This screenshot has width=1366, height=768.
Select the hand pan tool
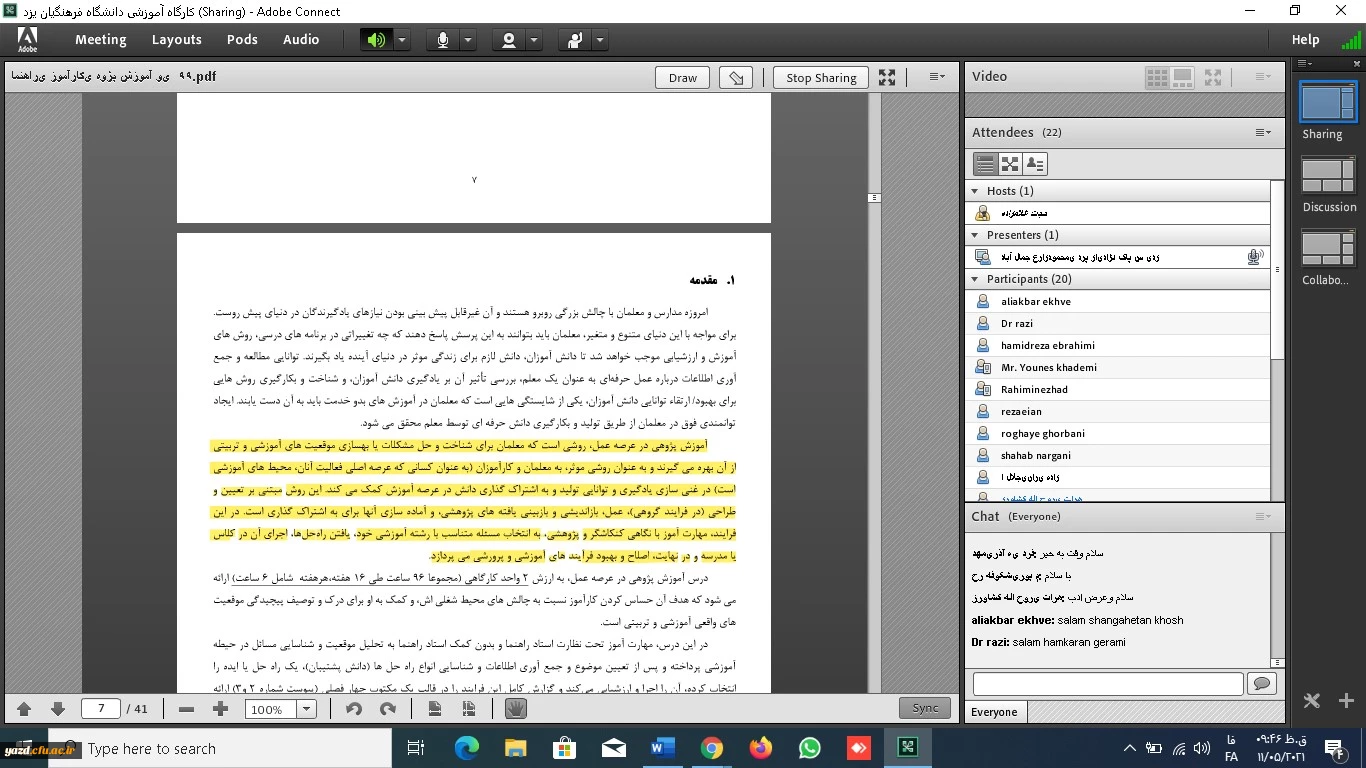coord(516,709)
